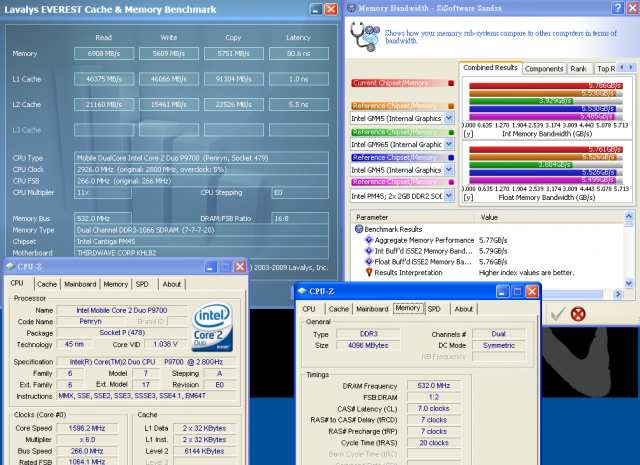Click the CPU Type value Mobile DualCore field
Screen dimensions: 640x465
201,158
